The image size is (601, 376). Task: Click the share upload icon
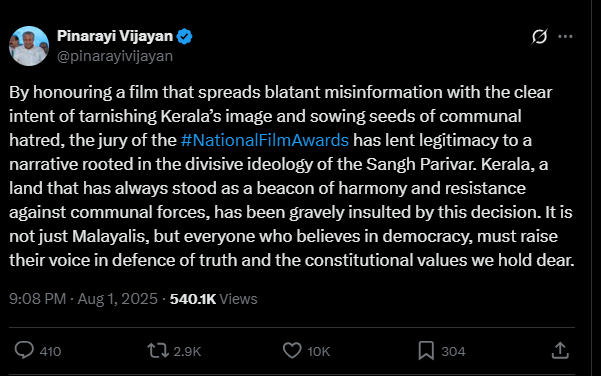click(x=560, y=350)
